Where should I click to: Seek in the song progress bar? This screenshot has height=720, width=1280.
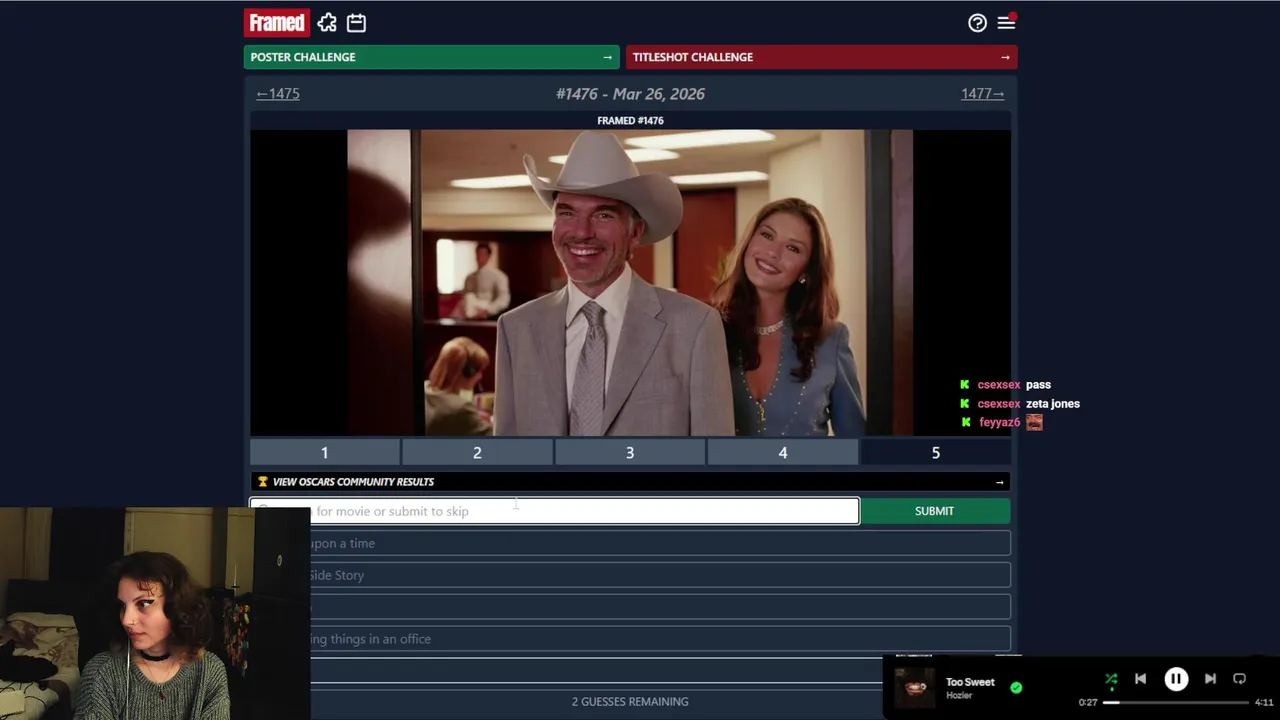[1175, 702]
